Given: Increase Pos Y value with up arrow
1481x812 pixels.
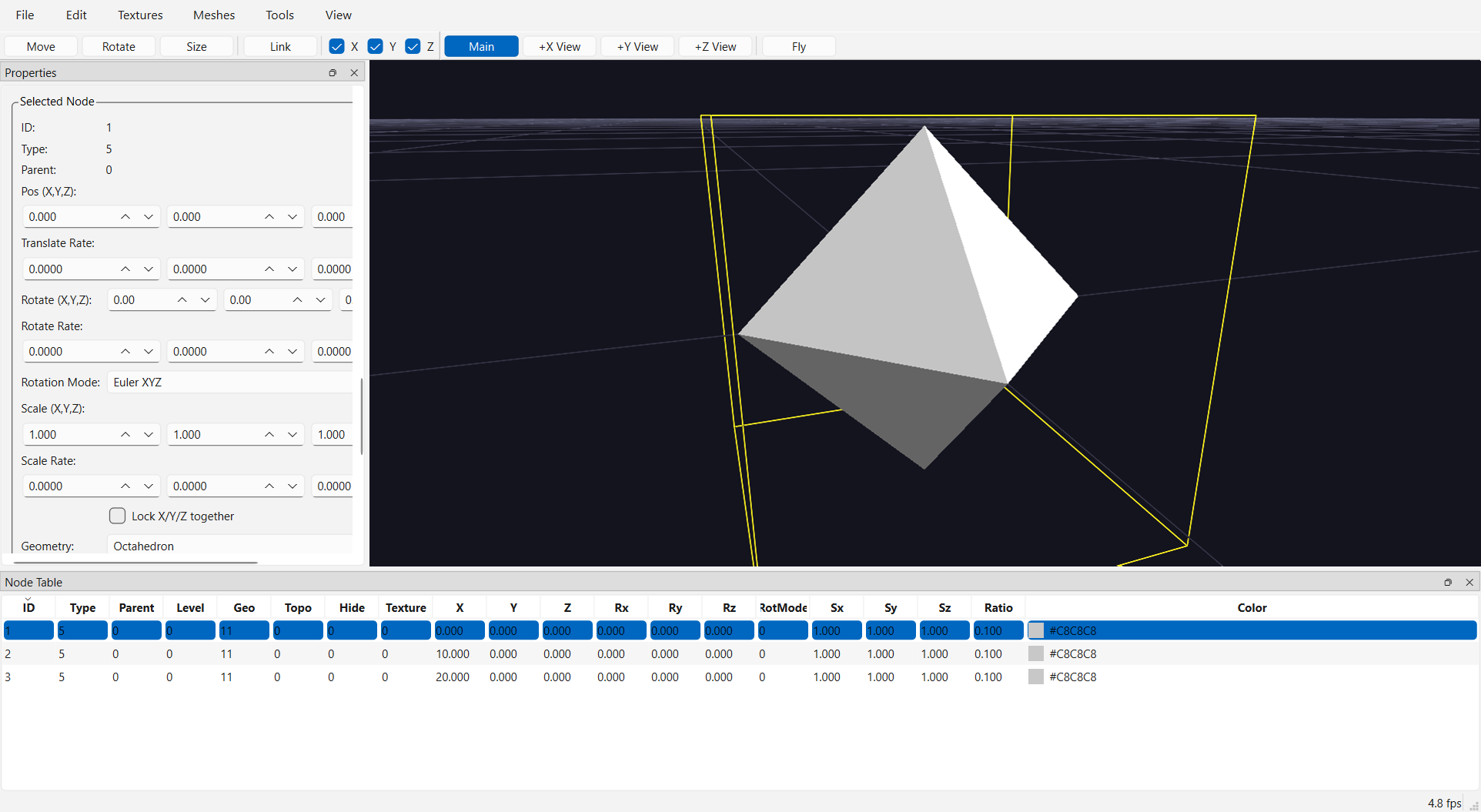Looking at the screenshot, I should 269,217.
